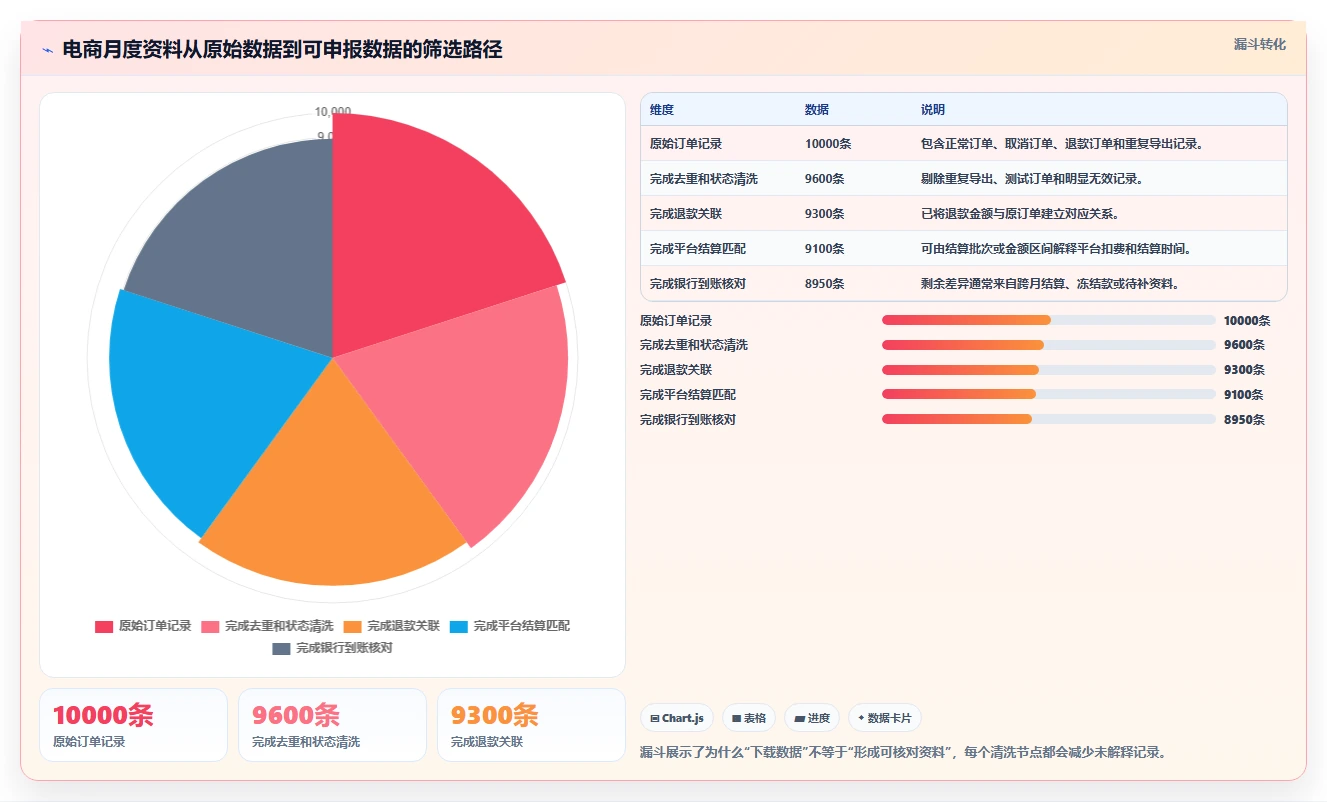Click the 数据 column header
The width and height of the screenshot is (1327, 802).
tap(817, 110)
